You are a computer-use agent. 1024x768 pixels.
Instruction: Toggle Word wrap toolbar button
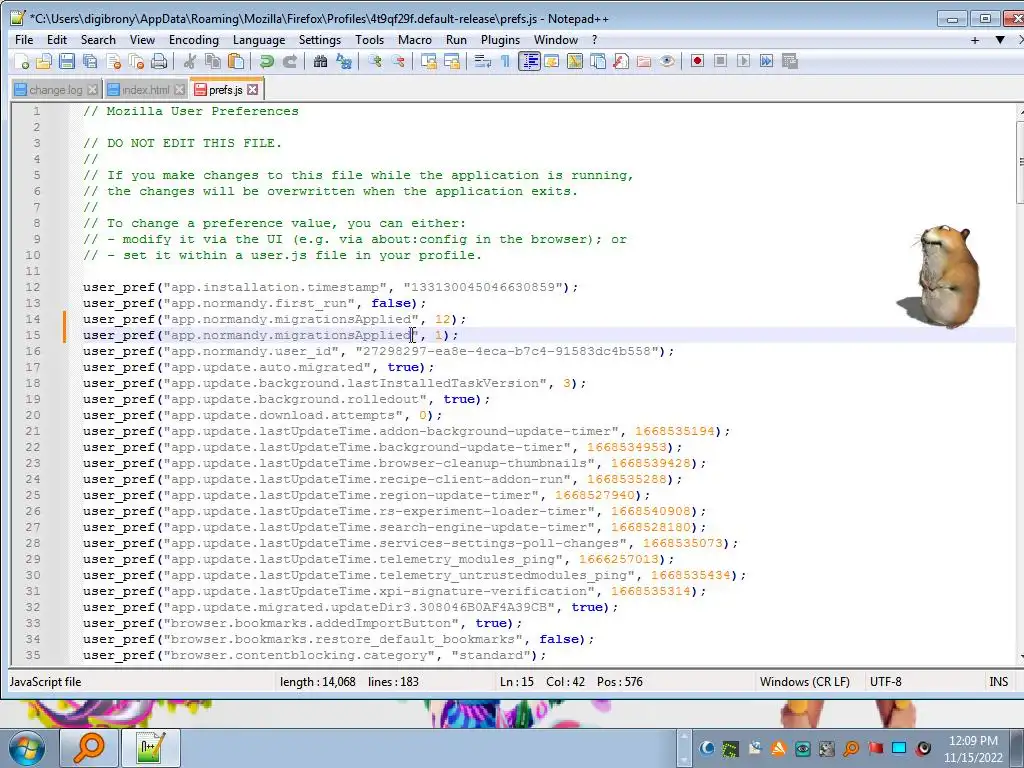point(482,61)
